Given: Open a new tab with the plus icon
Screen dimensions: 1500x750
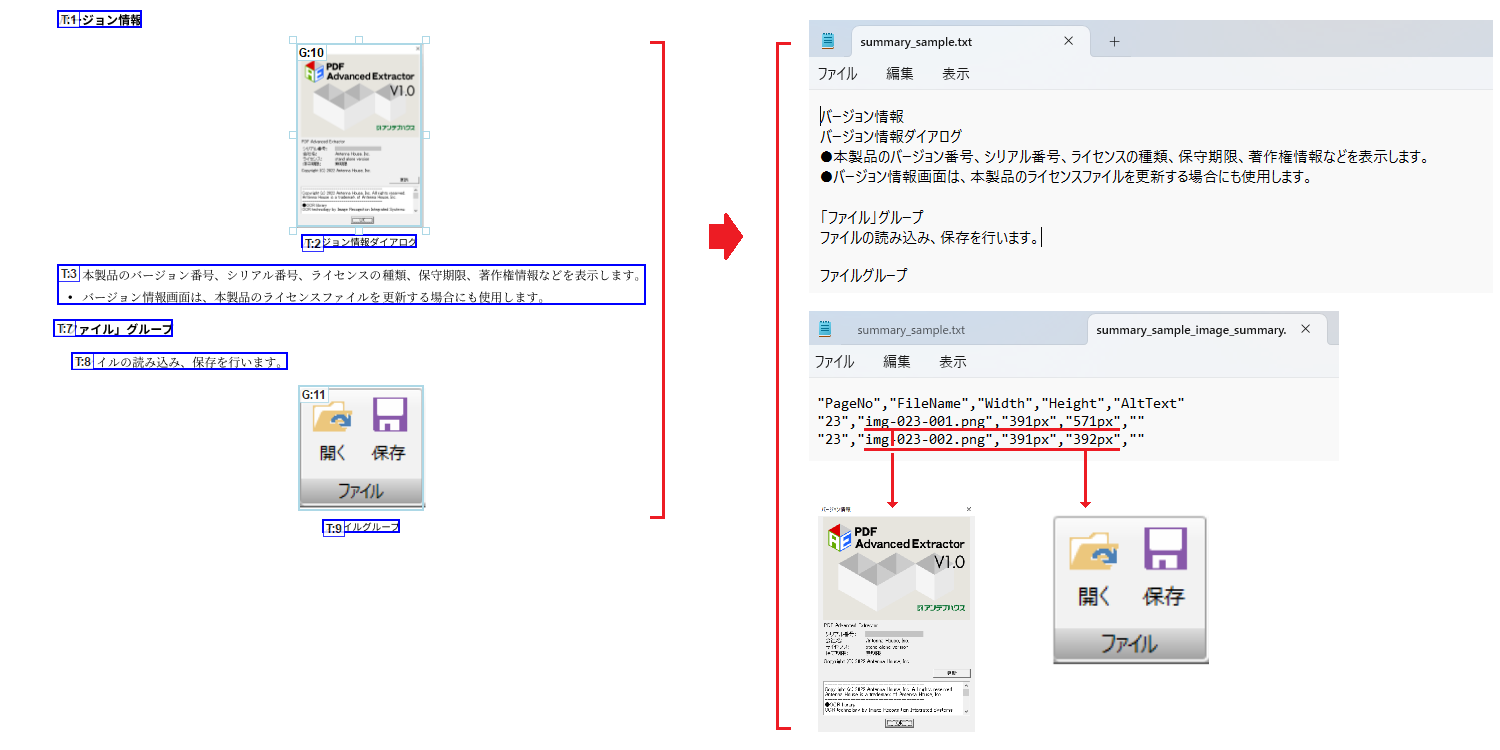Looking at the screenshot, I should coord(1114,41).
